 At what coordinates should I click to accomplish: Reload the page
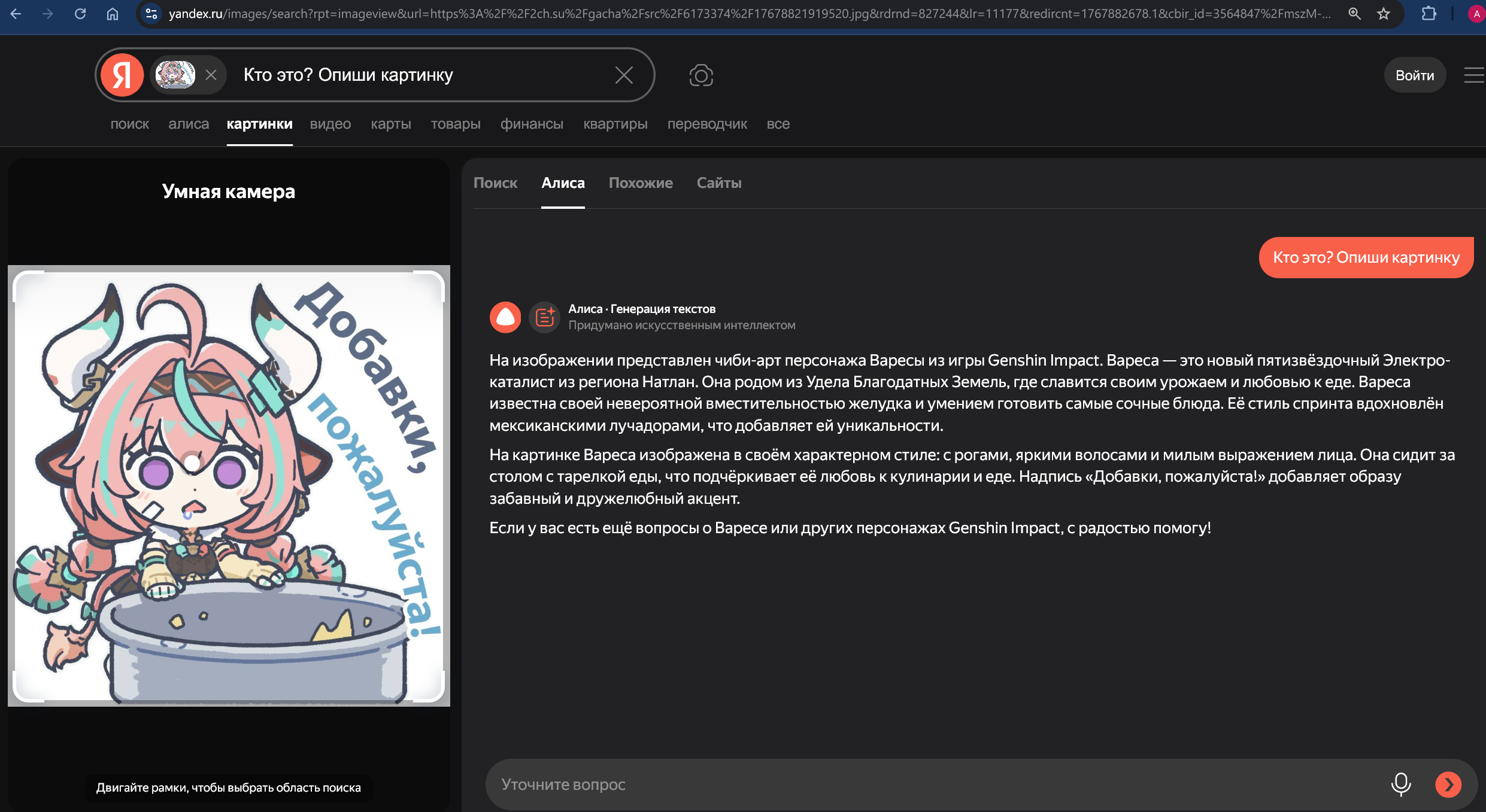click(80, 14)
